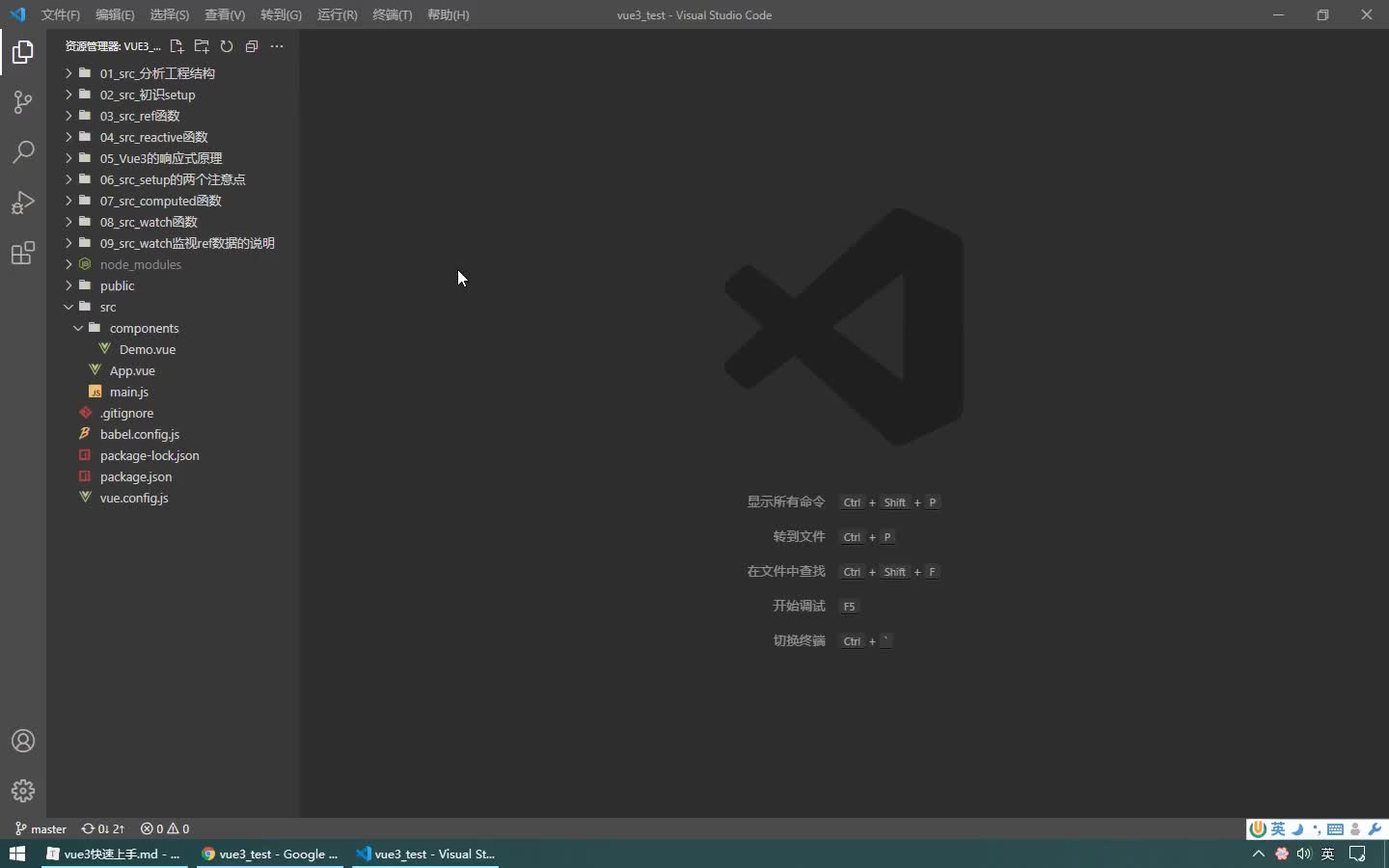Screen dimensions: 1389x868
Task: Click the 英 input method indicator in tray
Action: 1328,854
